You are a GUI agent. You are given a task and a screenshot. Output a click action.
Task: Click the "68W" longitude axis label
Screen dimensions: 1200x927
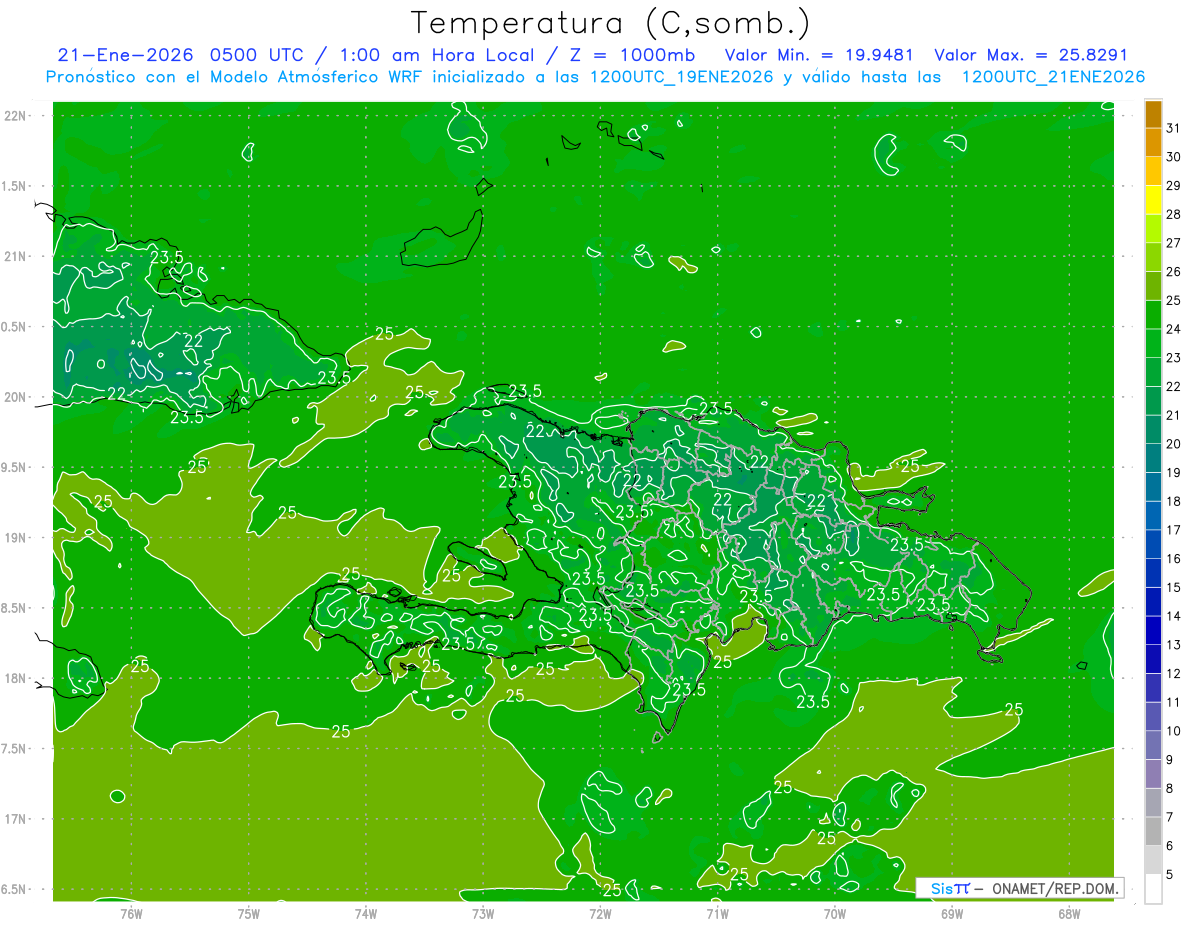(x=1069, y=914)
